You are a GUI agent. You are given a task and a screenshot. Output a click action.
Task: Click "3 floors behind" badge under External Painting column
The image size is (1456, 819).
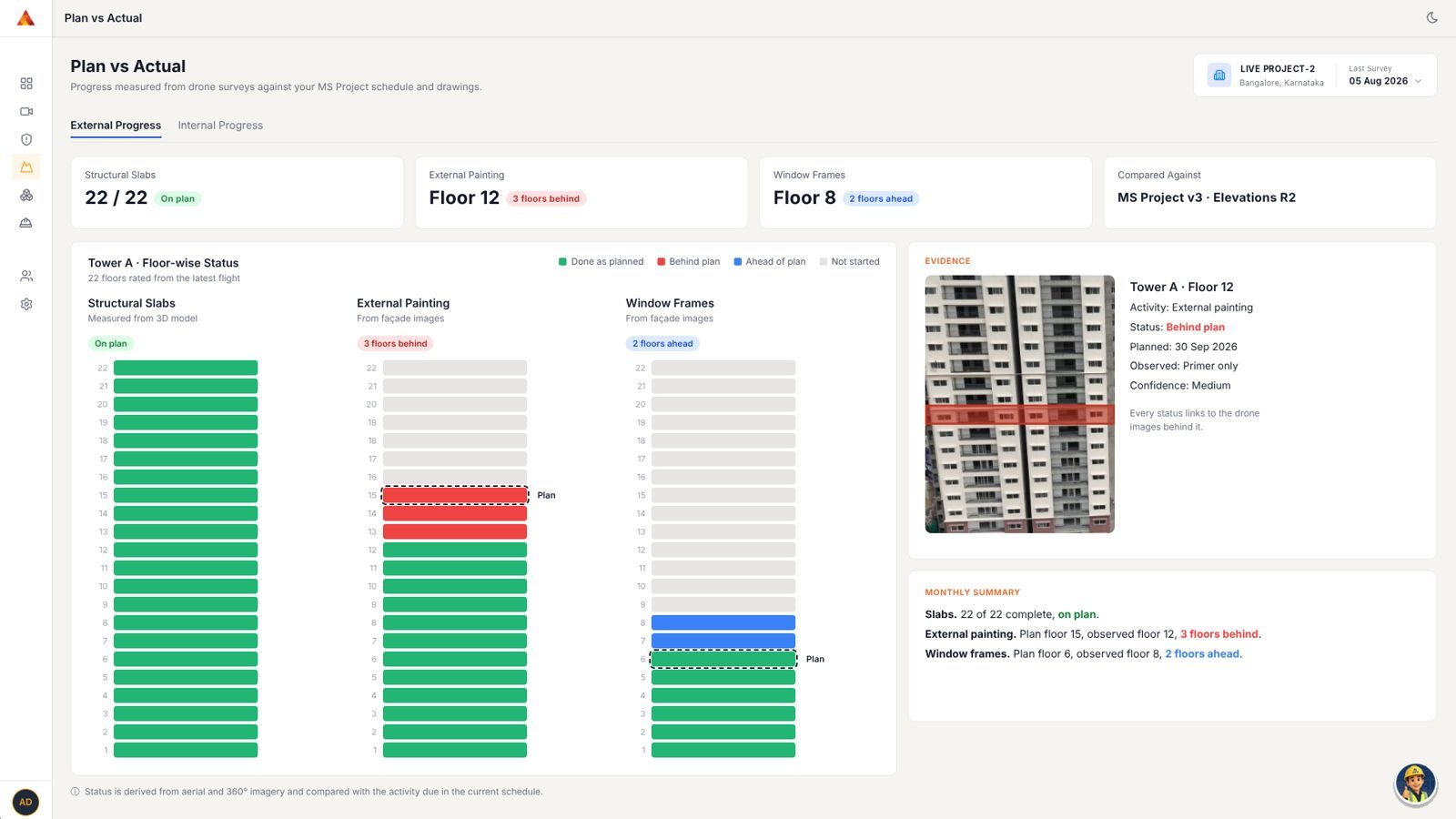395,343
